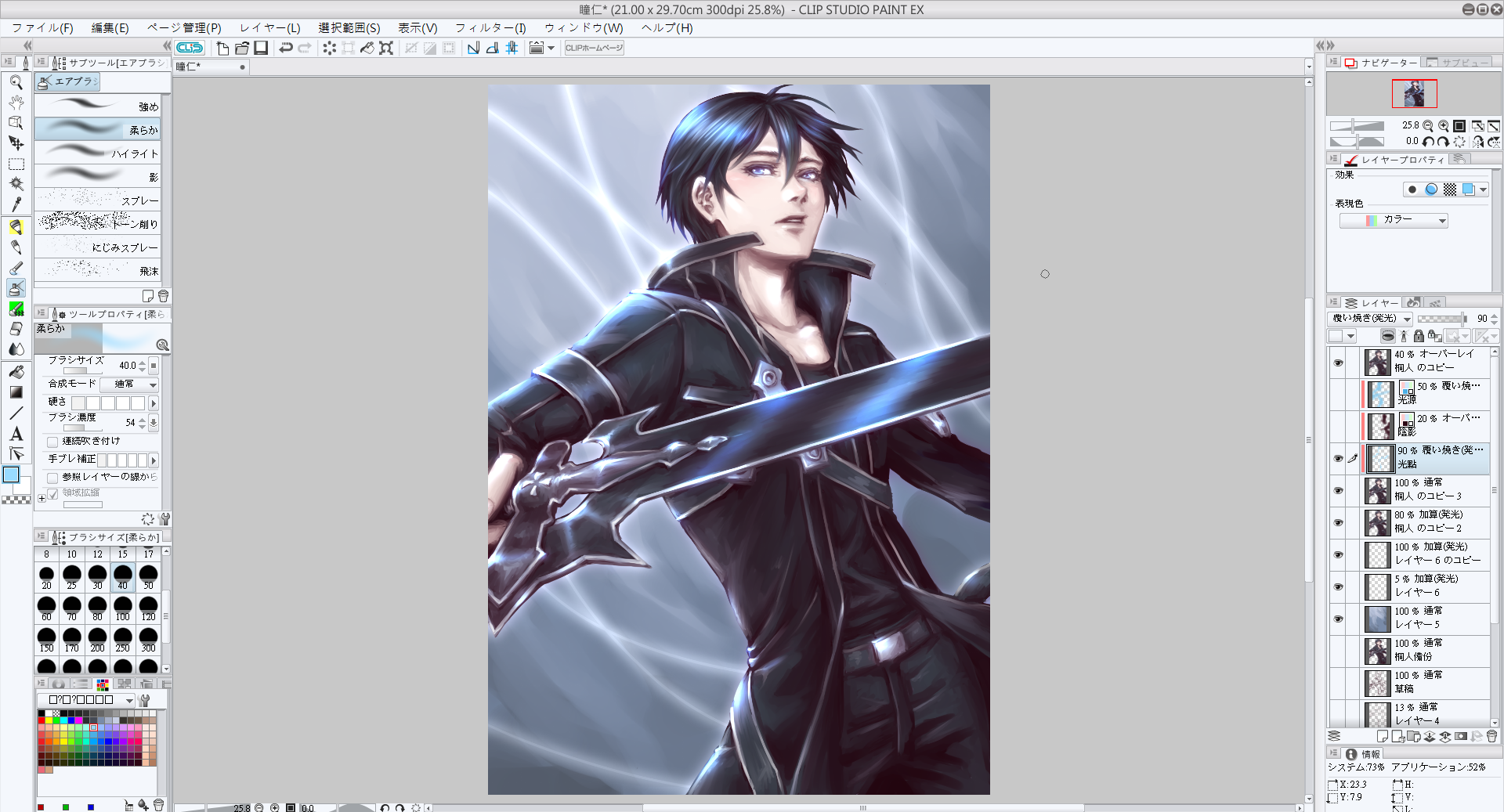This screenshot has width=1504, height=812.
Task: Click the New file toolbar icon
Action: (x=222, y=48)
